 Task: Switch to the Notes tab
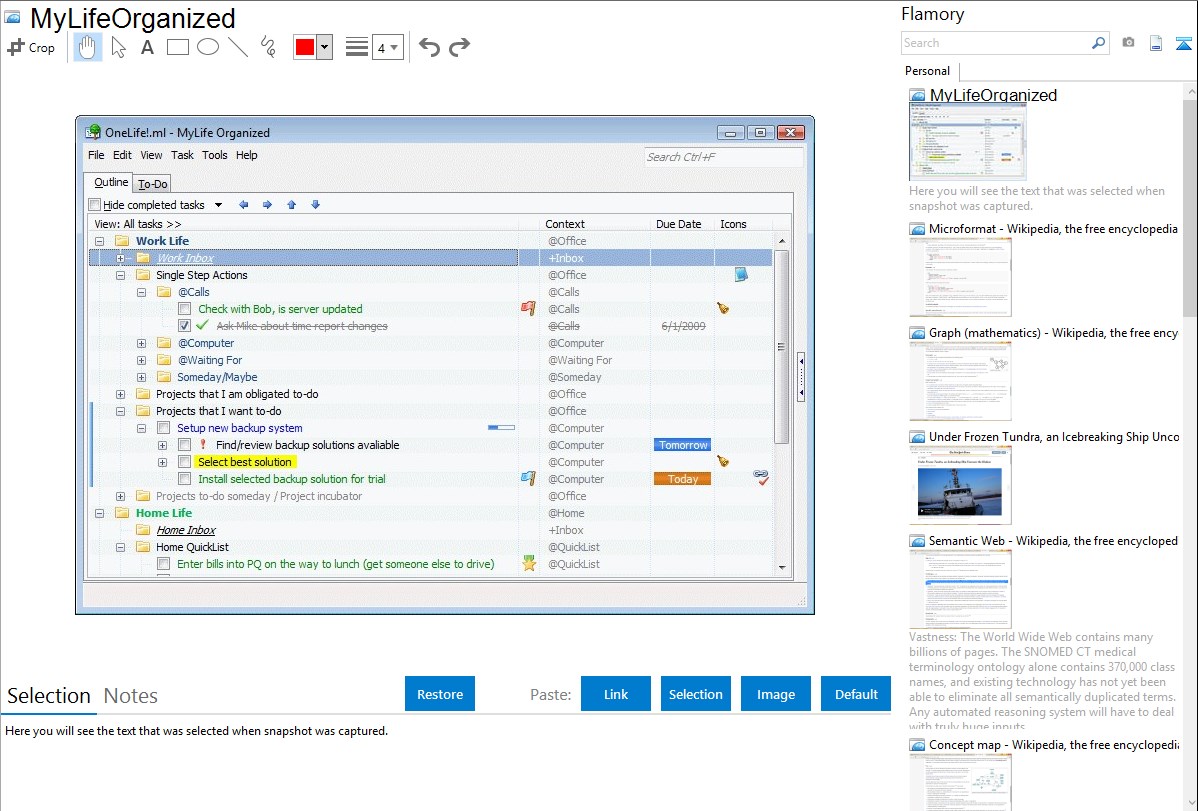131,696
